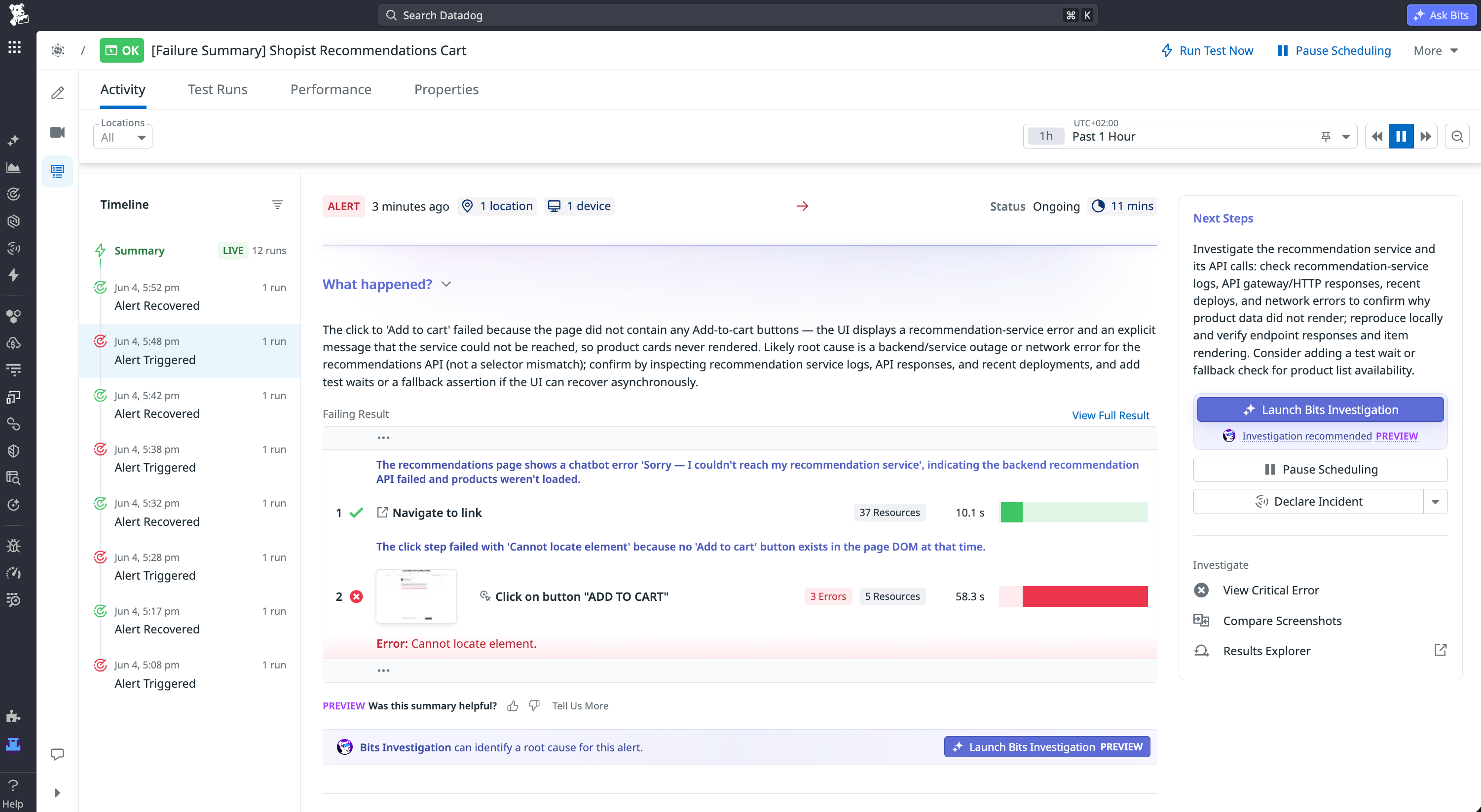Step forward the time range

[x=1425, y=136]
